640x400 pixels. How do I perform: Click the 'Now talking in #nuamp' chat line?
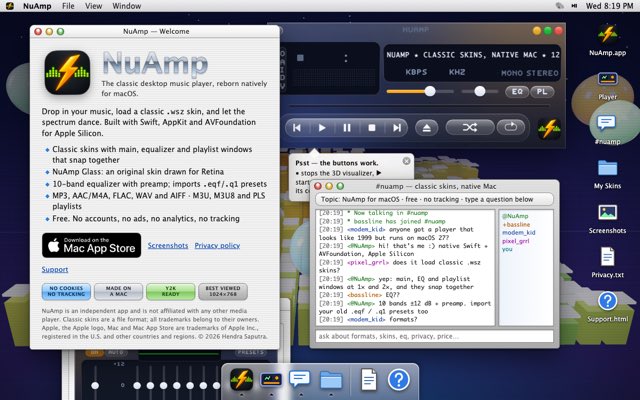click(x=373, y=213)
